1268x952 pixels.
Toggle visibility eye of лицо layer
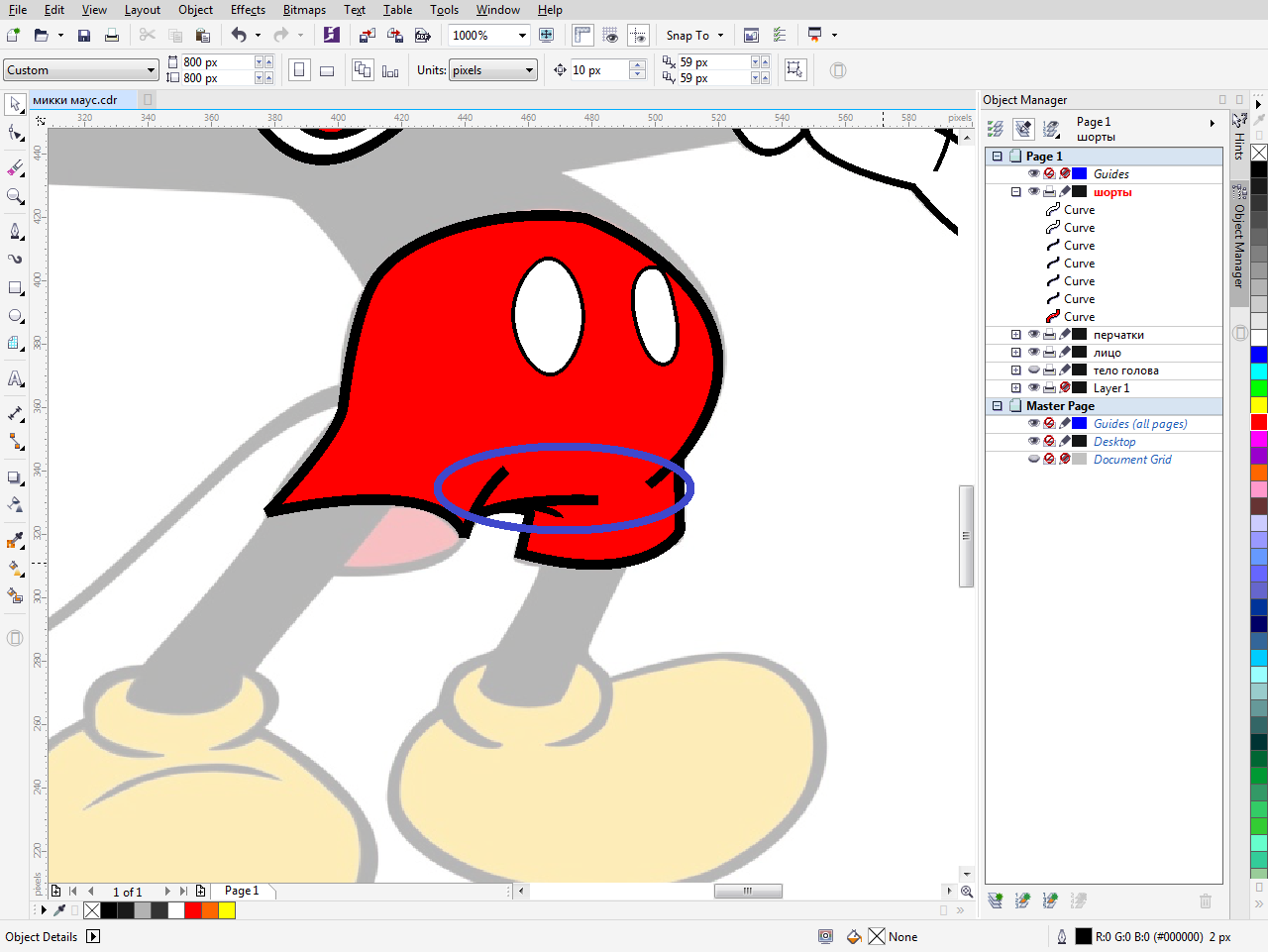click(1033, 353)
